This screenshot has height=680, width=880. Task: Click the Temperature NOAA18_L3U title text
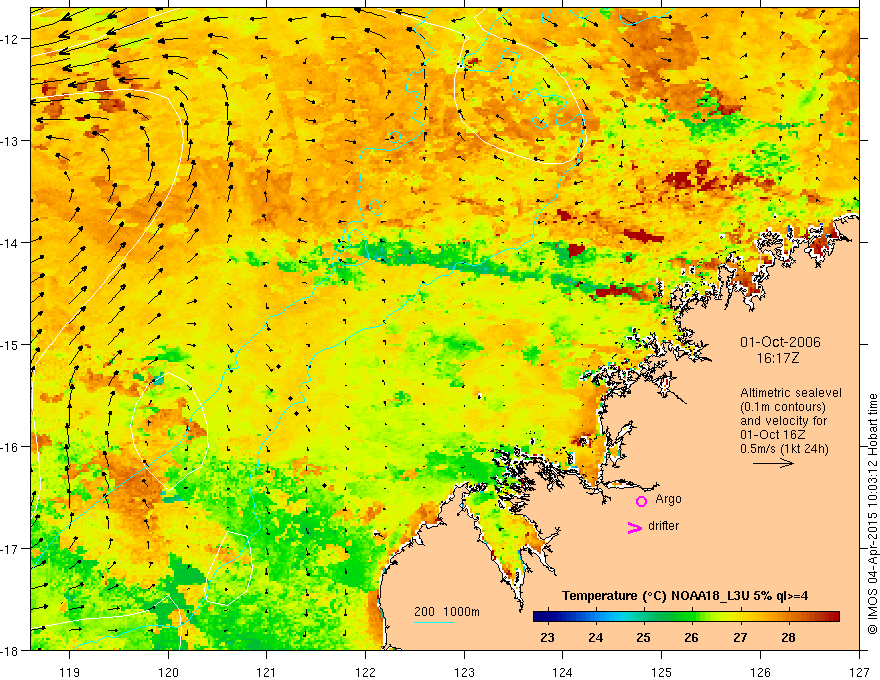click(685, 596)
